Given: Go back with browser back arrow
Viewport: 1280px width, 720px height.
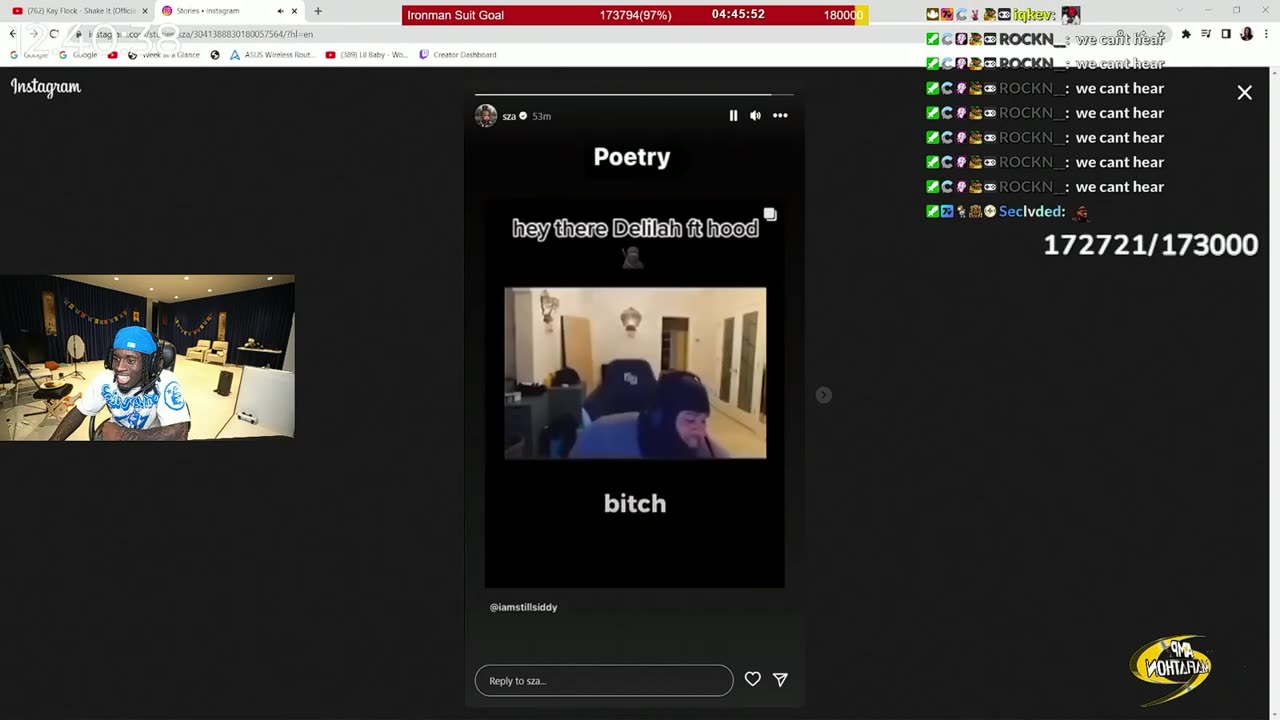Looking at the screenshot, I should click(12, 34).
